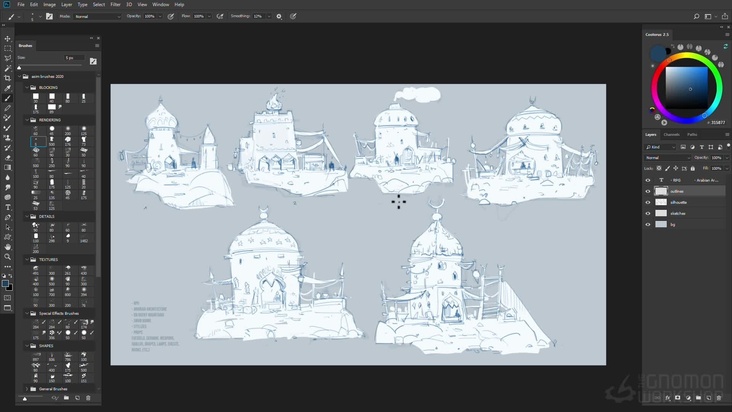The height and width of the screenshot is (412, 732).
Task: Open brush settings panel from options bar
Action: pos(49,16)
